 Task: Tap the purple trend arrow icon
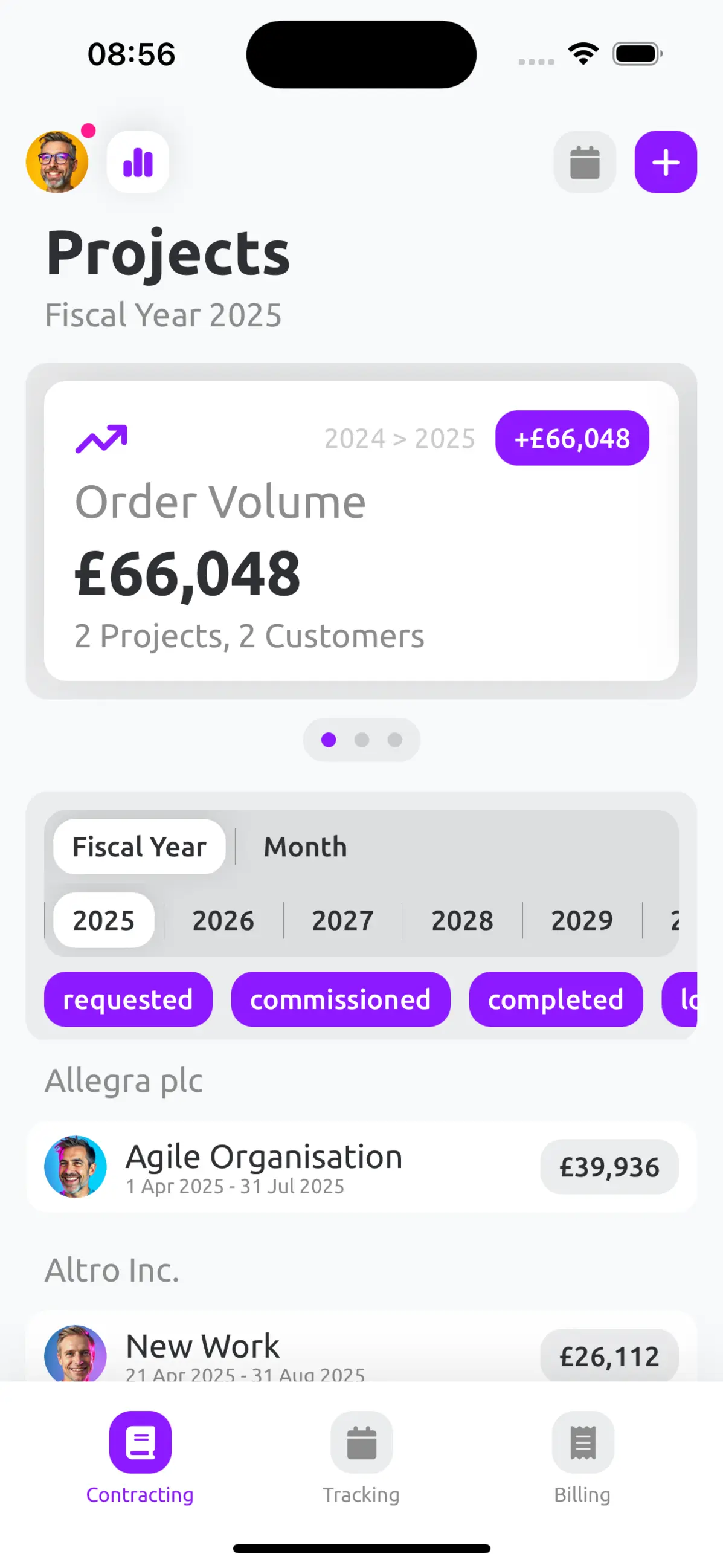point(101,439)
